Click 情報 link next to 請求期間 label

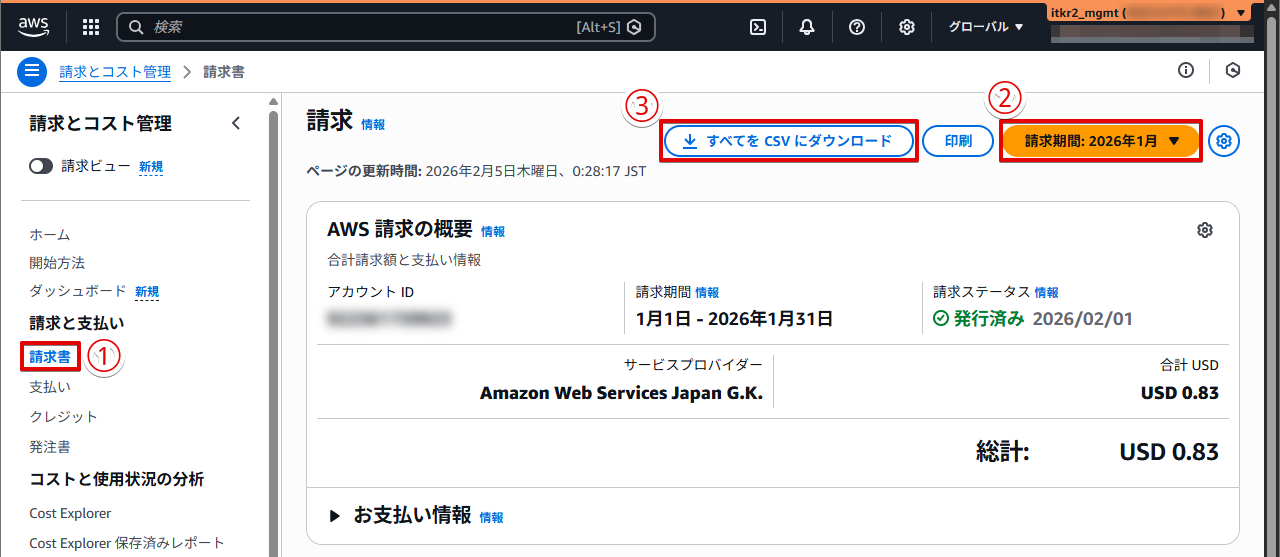click(707, 293)
